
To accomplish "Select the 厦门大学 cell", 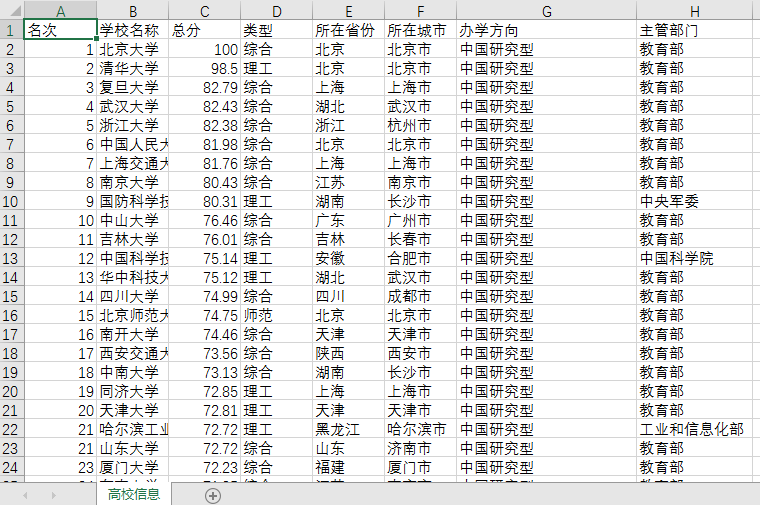I will tap(133, 467).
